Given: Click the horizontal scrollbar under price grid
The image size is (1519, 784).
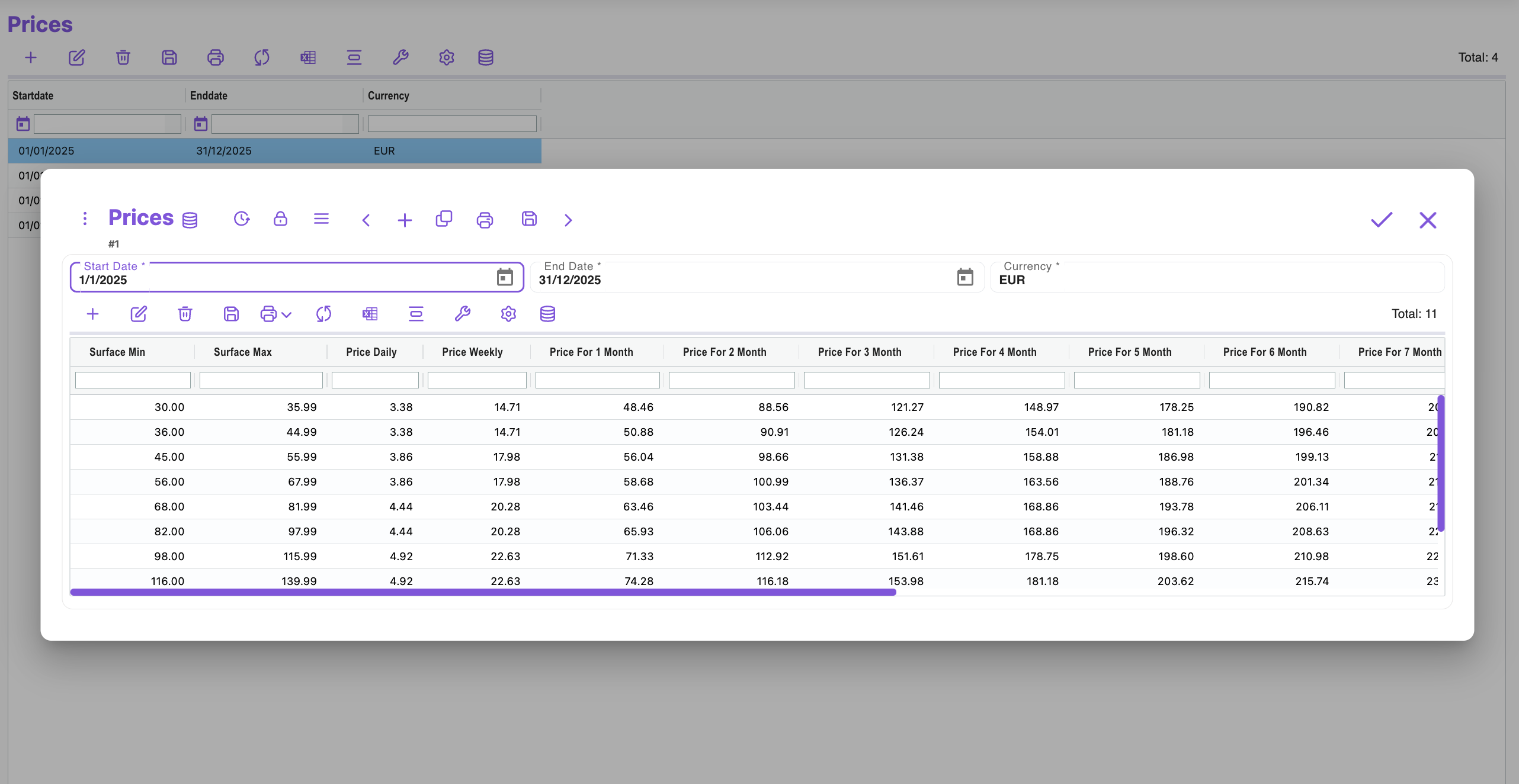Looking at the screenshot, I should click(x=483, y=592).
